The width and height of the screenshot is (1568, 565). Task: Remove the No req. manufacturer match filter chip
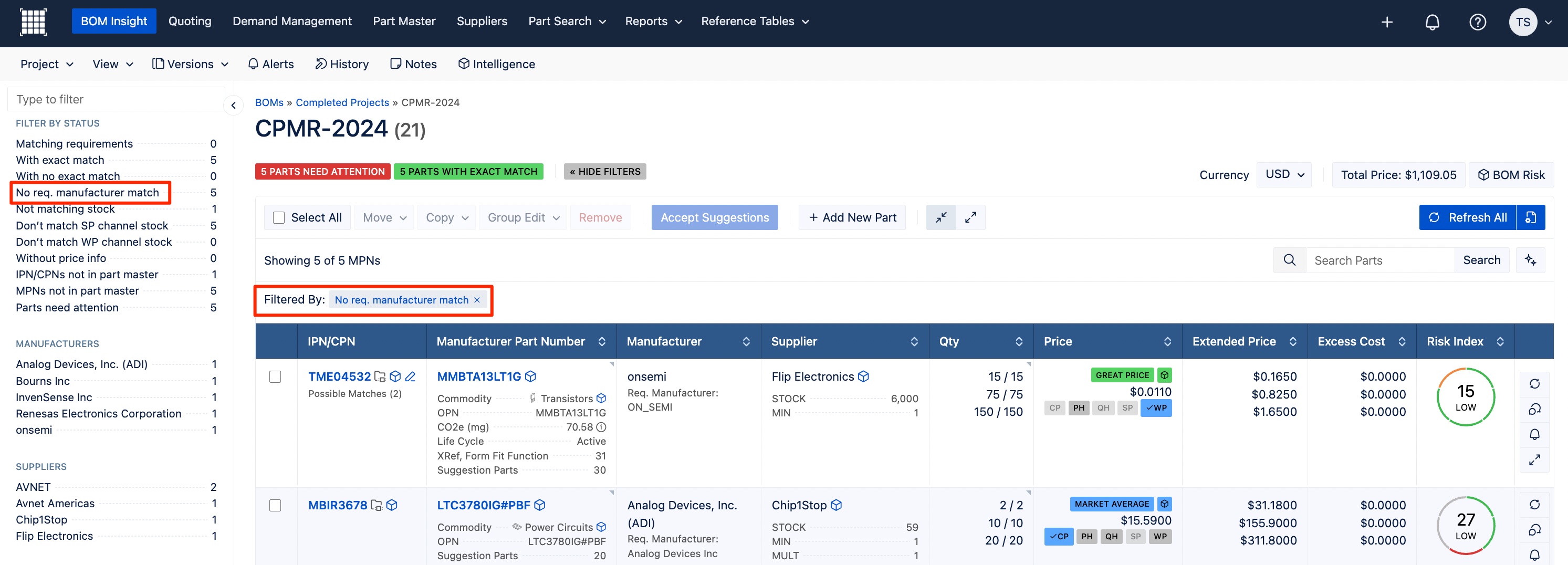click(477, 300)
